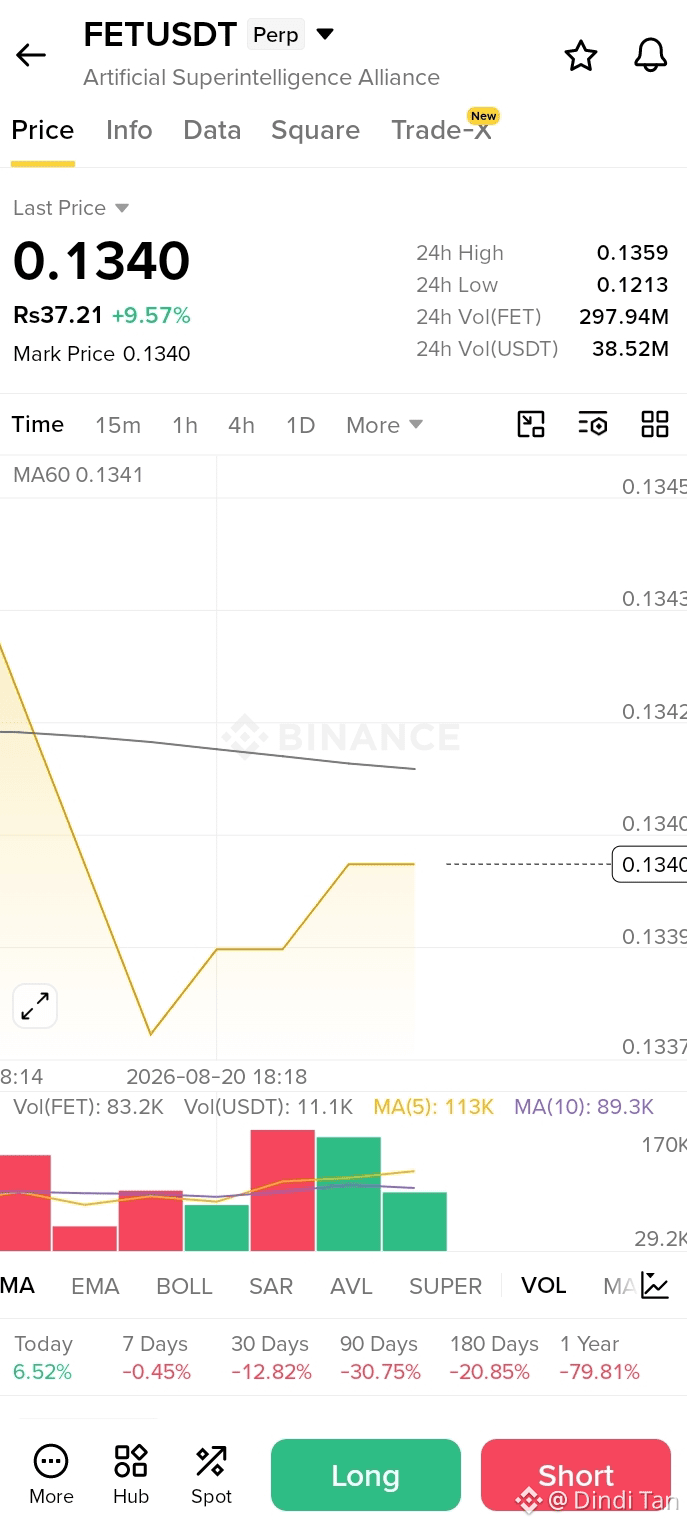Viewport: 687px width, 1526px height.
Task: Switch to the Info tab
Action: coord(129,130)
